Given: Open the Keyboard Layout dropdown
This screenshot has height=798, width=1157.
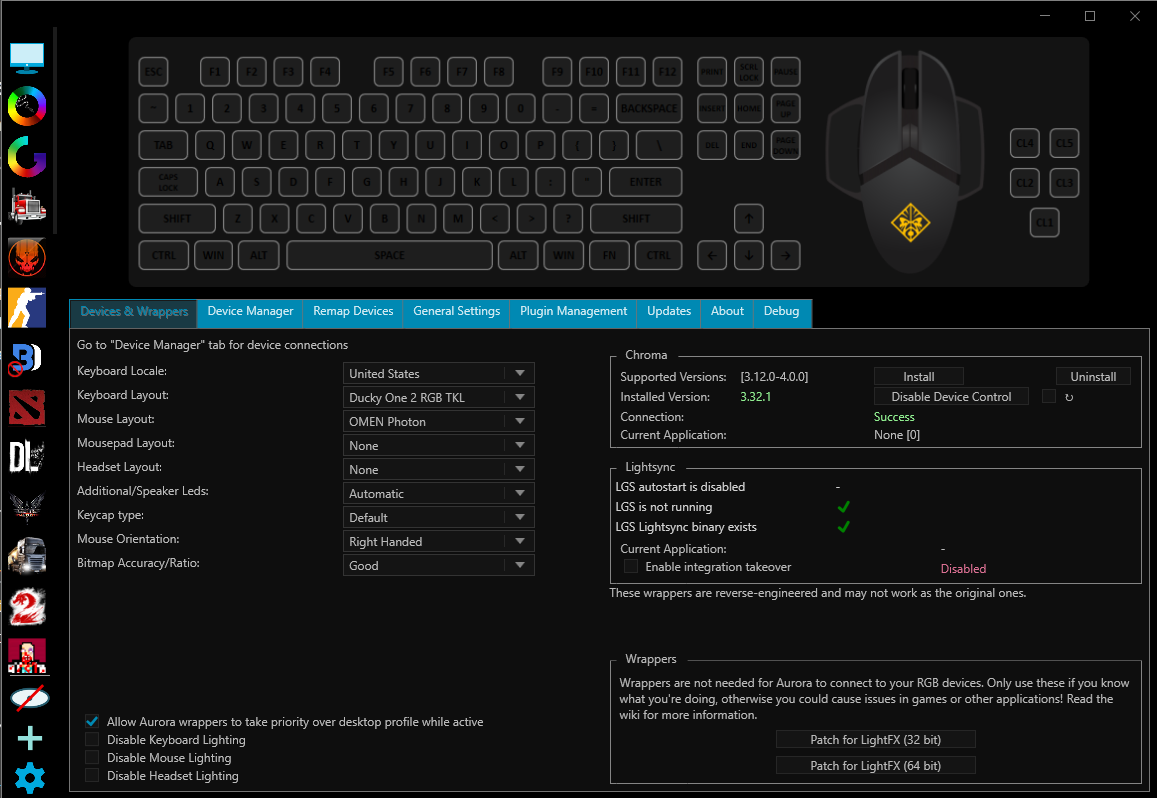Looking at the screenshot, I should pyautogui.click(x=438, y=396).
